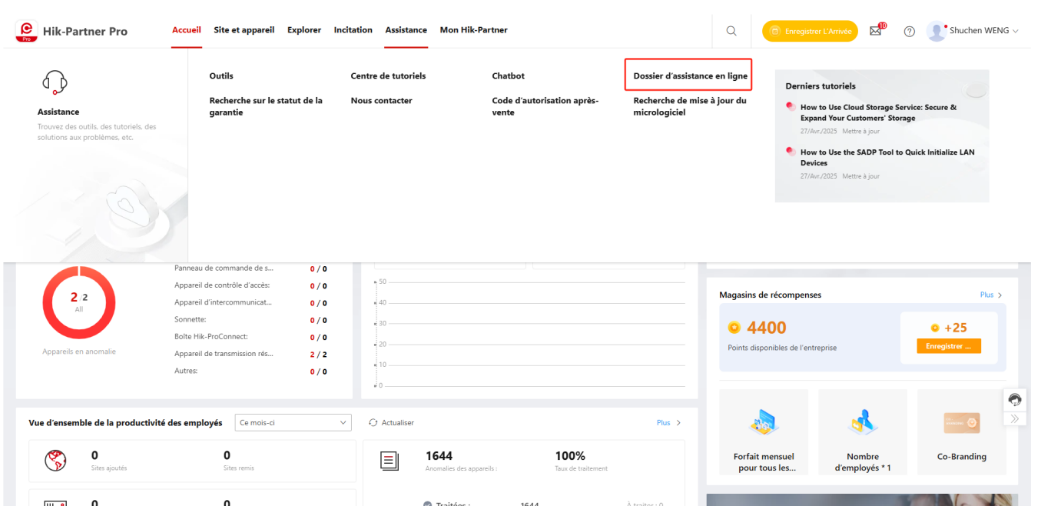Expand Plus link in employee productivity overview

(x=668, y=422)
